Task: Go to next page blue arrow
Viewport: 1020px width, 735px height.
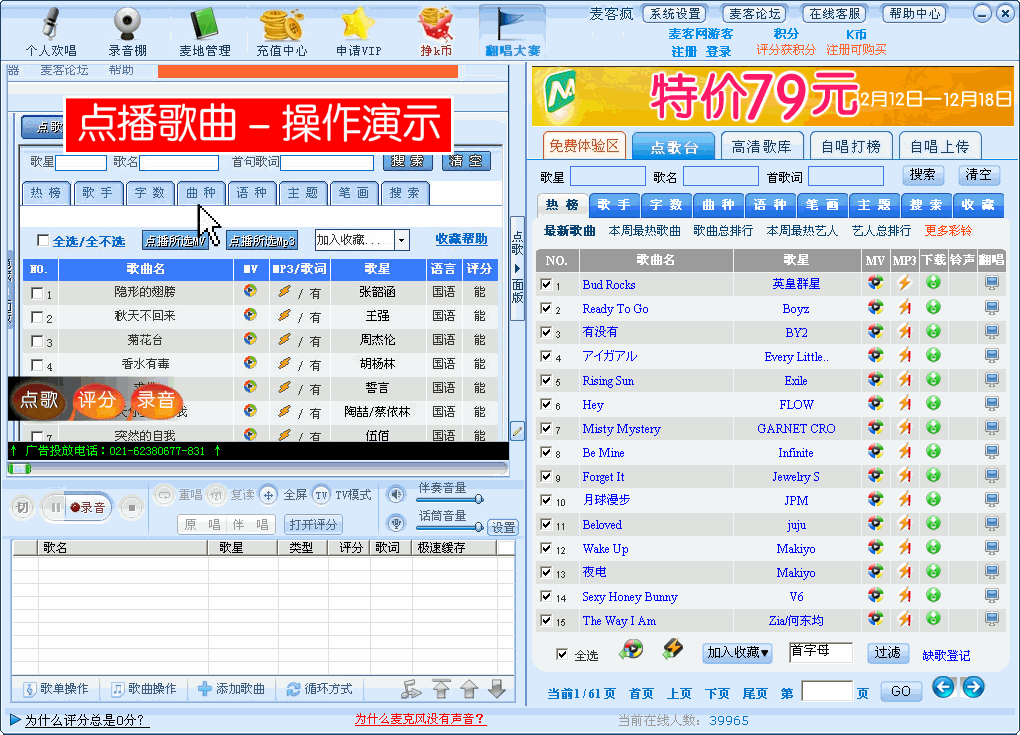Action: (x=973, y=686)
